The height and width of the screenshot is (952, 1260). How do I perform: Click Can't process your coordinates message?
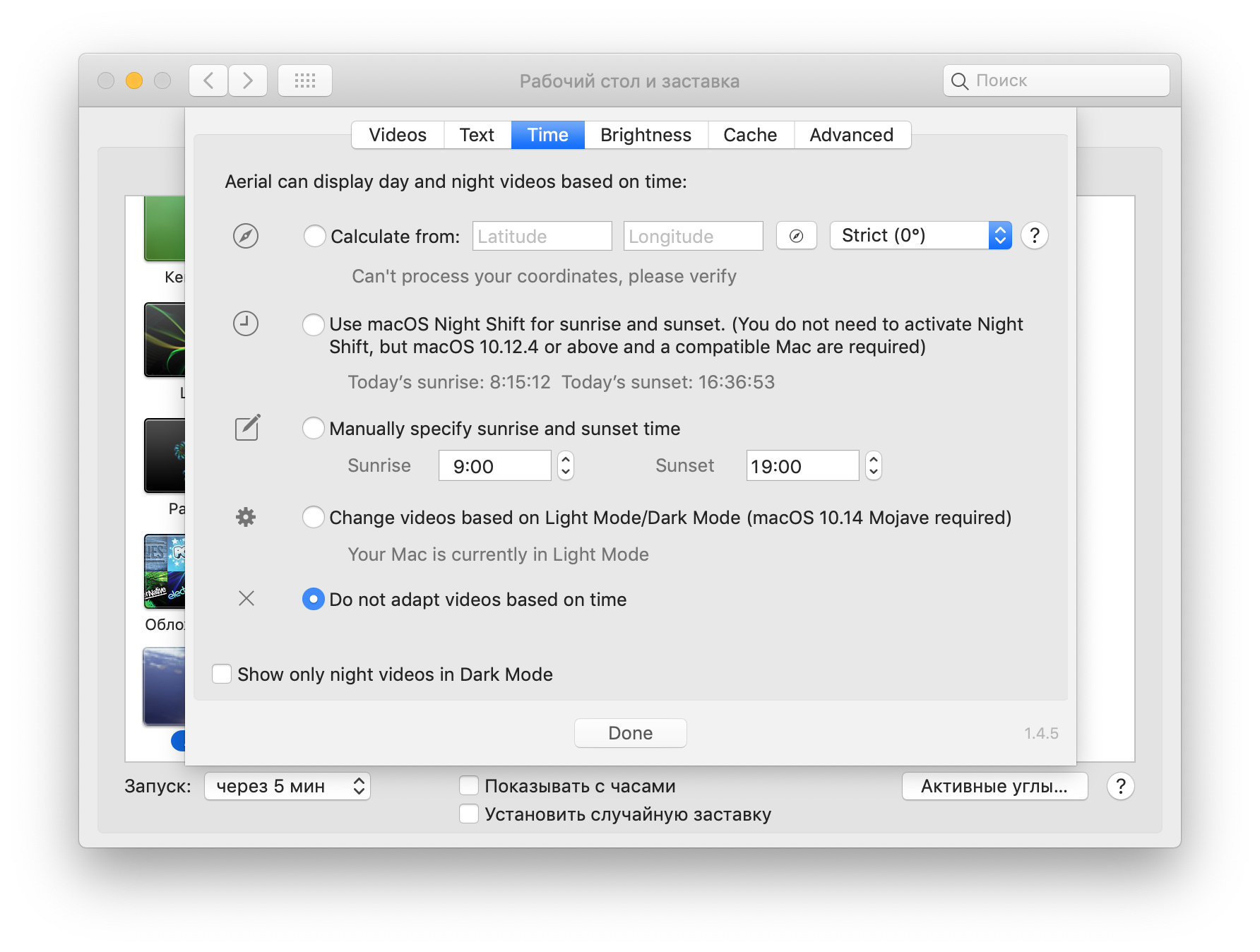pyautogui.click(x=544, y=276)
